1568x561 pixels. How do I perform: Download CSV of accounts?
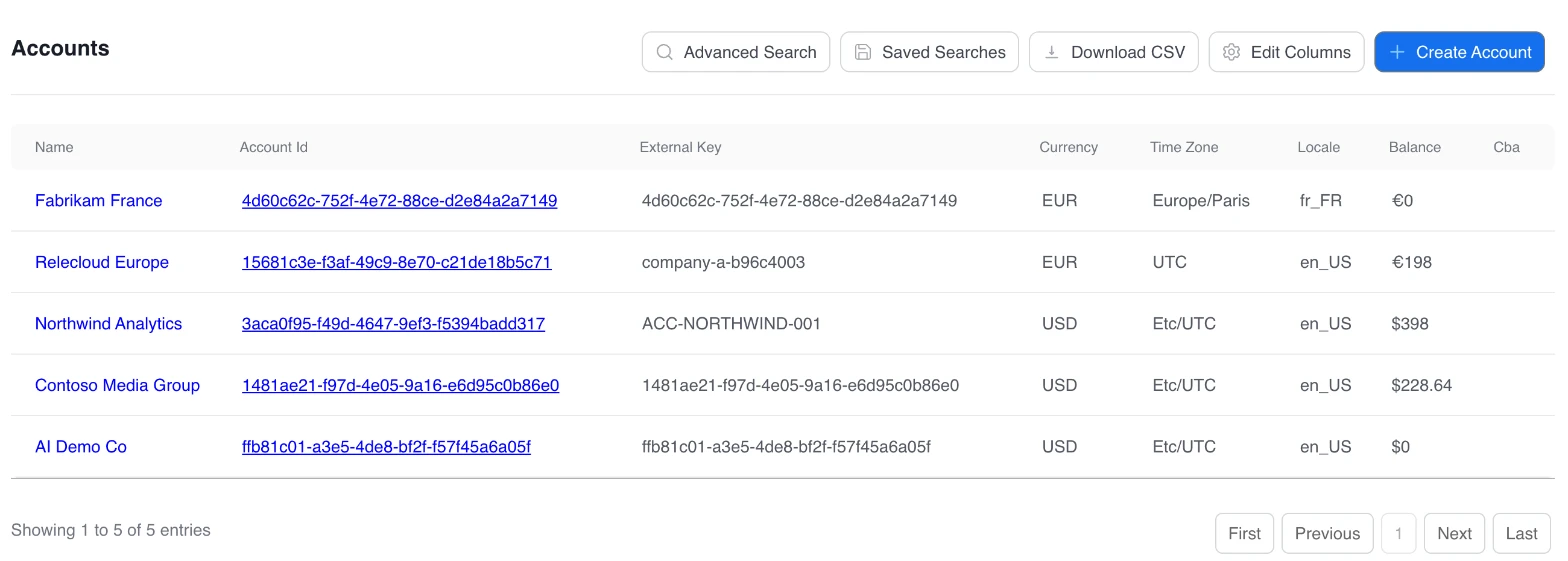pos(1114,52)
